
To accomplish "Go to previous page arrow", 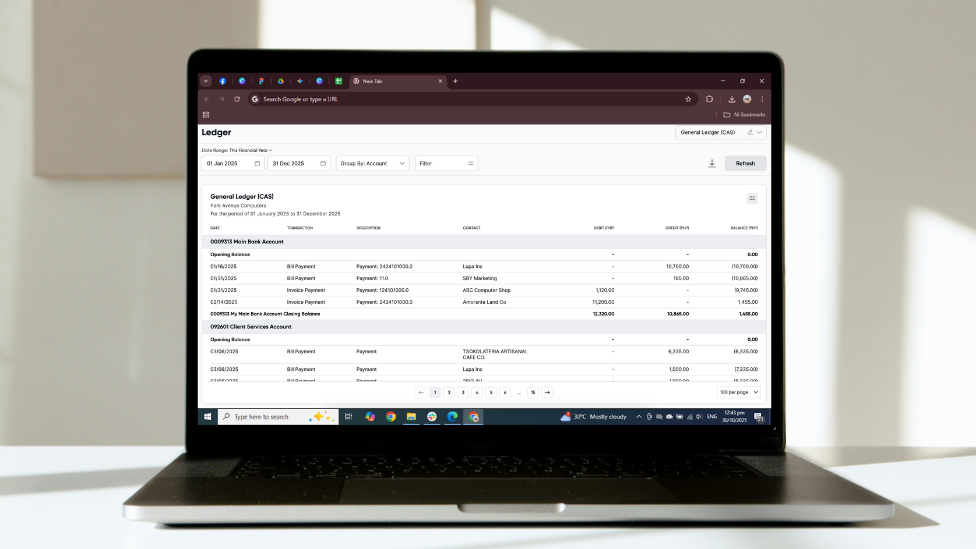I will [421, 392].
